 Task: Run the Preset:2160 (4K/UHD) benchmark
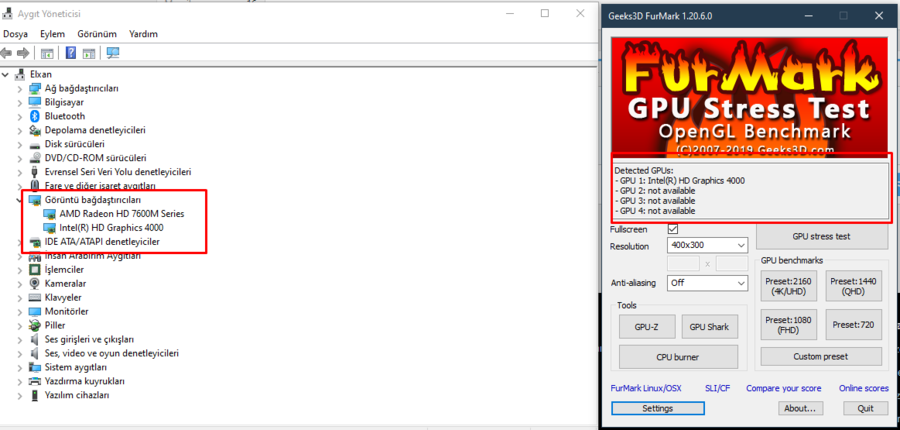pyautogui.click(x=789, y=286)
